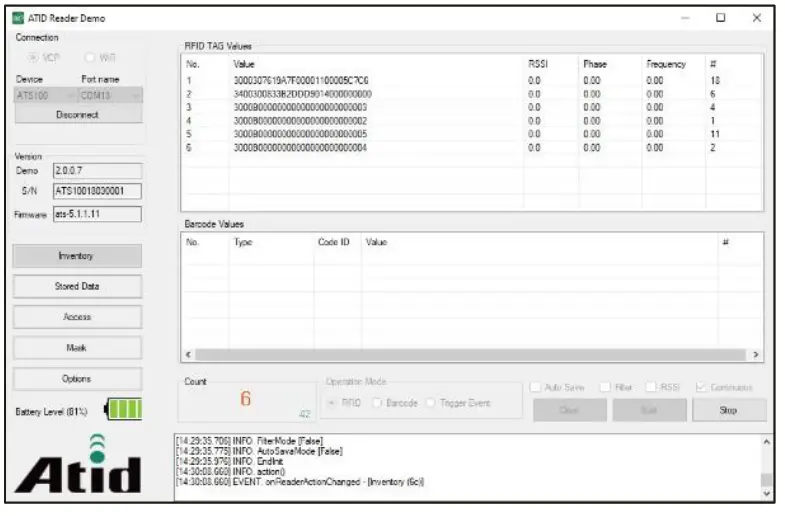785x516 pixels.
Task: Click the disabled Clear button
Action: [x=570, y=411]
